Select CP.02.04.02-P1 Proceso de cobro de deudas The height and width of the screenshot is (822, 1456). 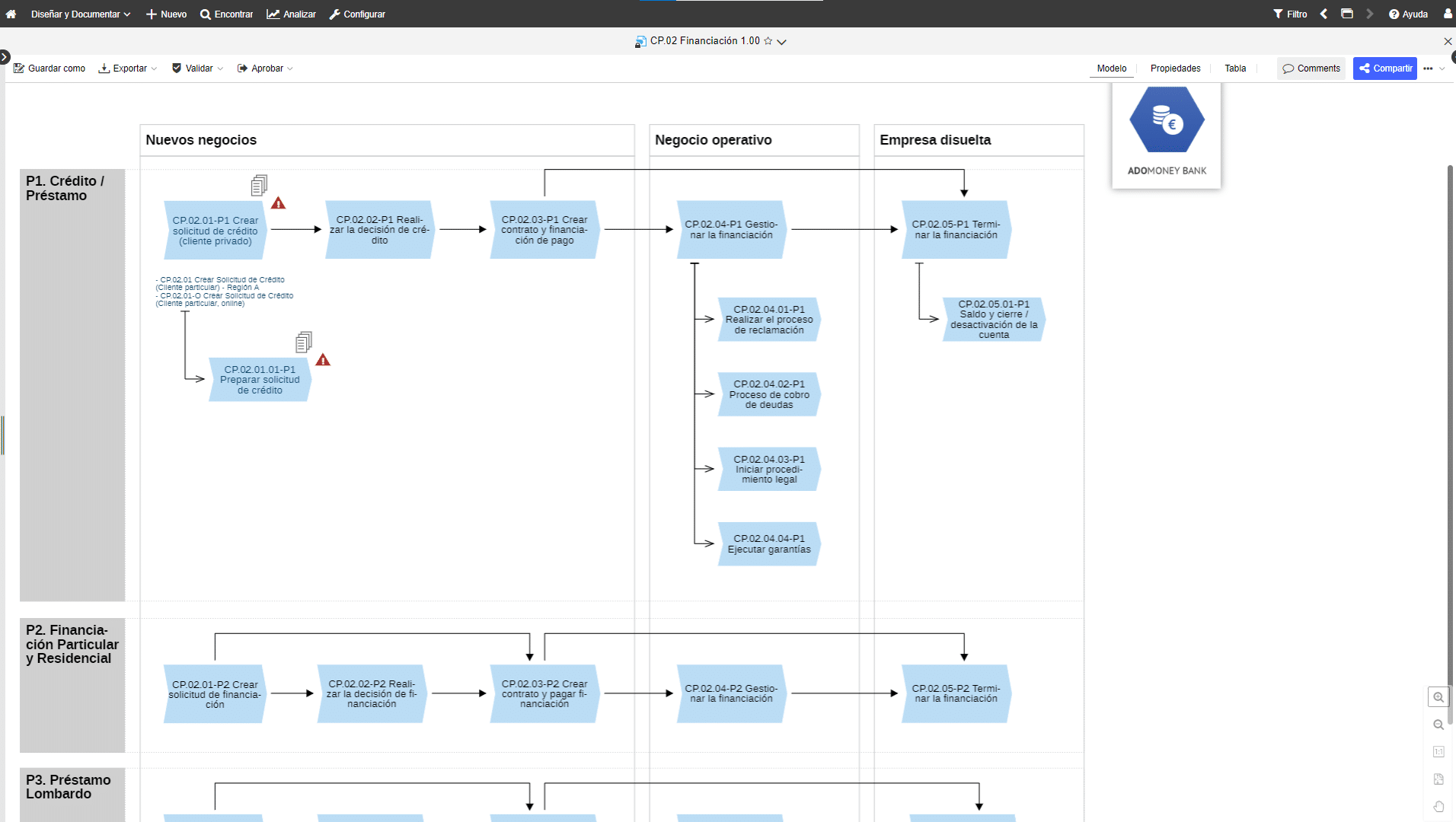point(769,394)
